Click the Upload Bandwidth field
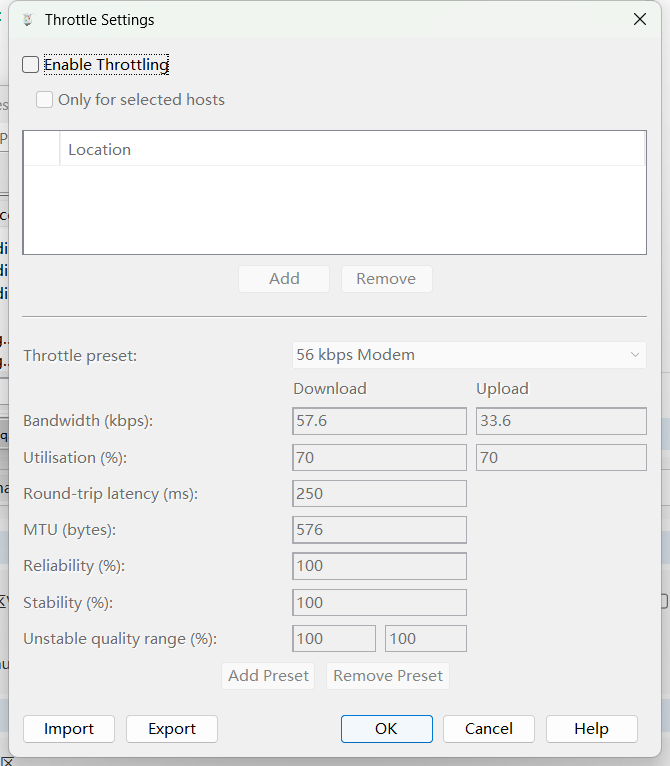This screenshot has height=766, width=670. 560,421
